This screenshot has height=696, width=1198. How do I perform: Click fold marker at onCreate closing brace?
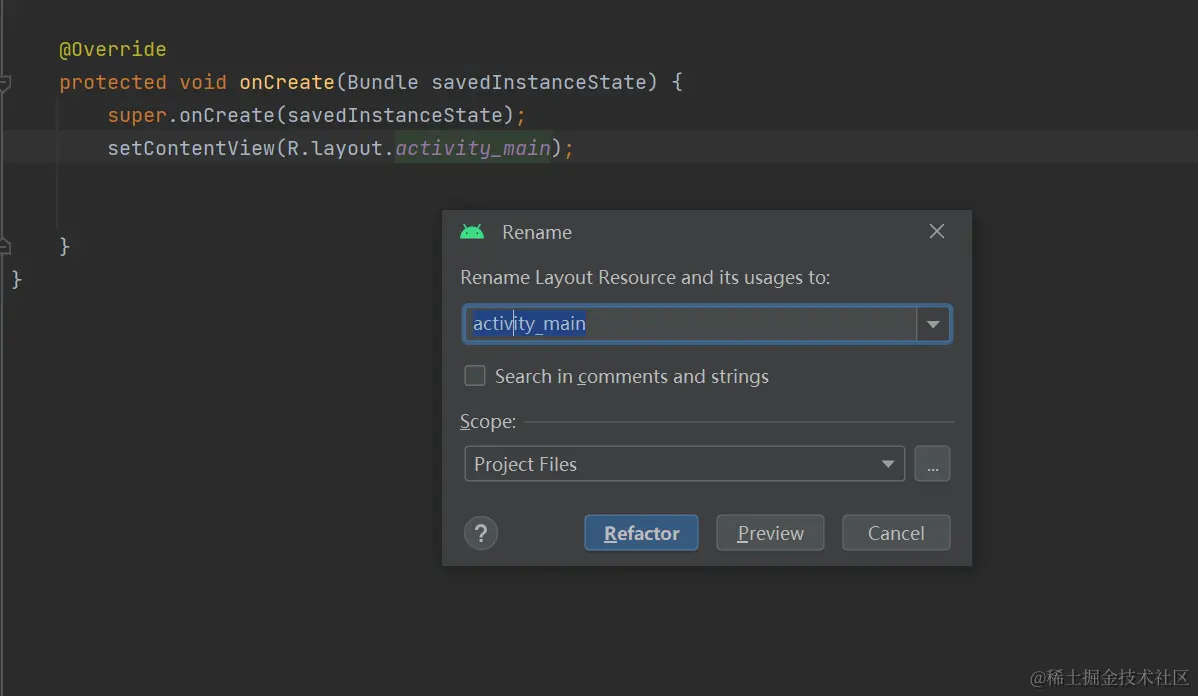(x=5, y=246)
